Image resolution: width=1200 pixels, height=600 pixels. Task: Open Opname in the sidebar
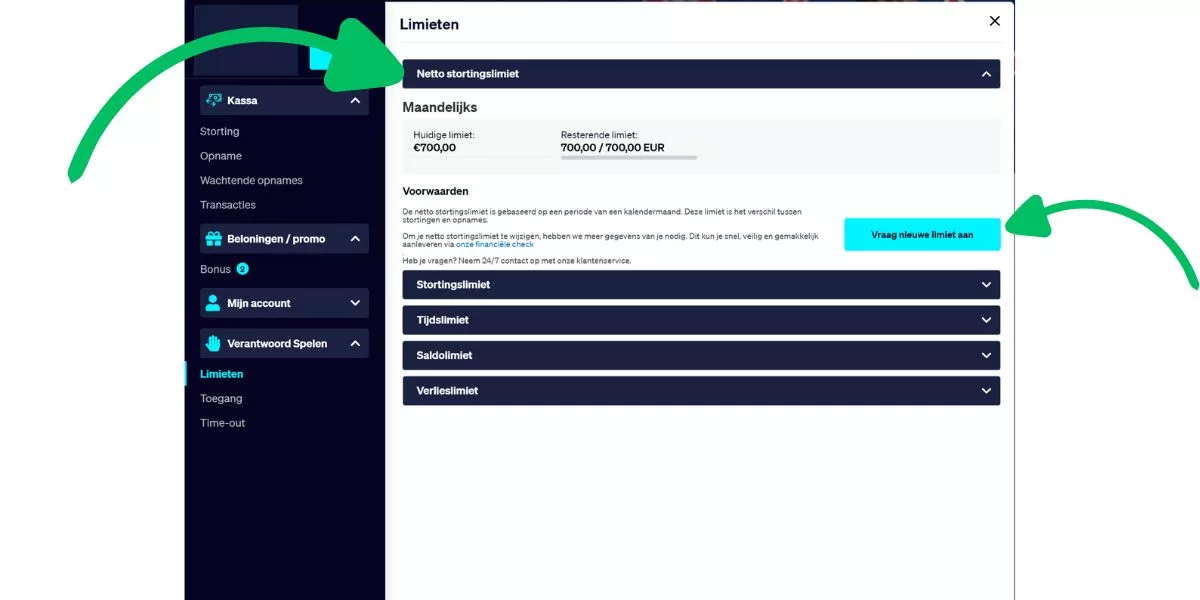(220, 156)
